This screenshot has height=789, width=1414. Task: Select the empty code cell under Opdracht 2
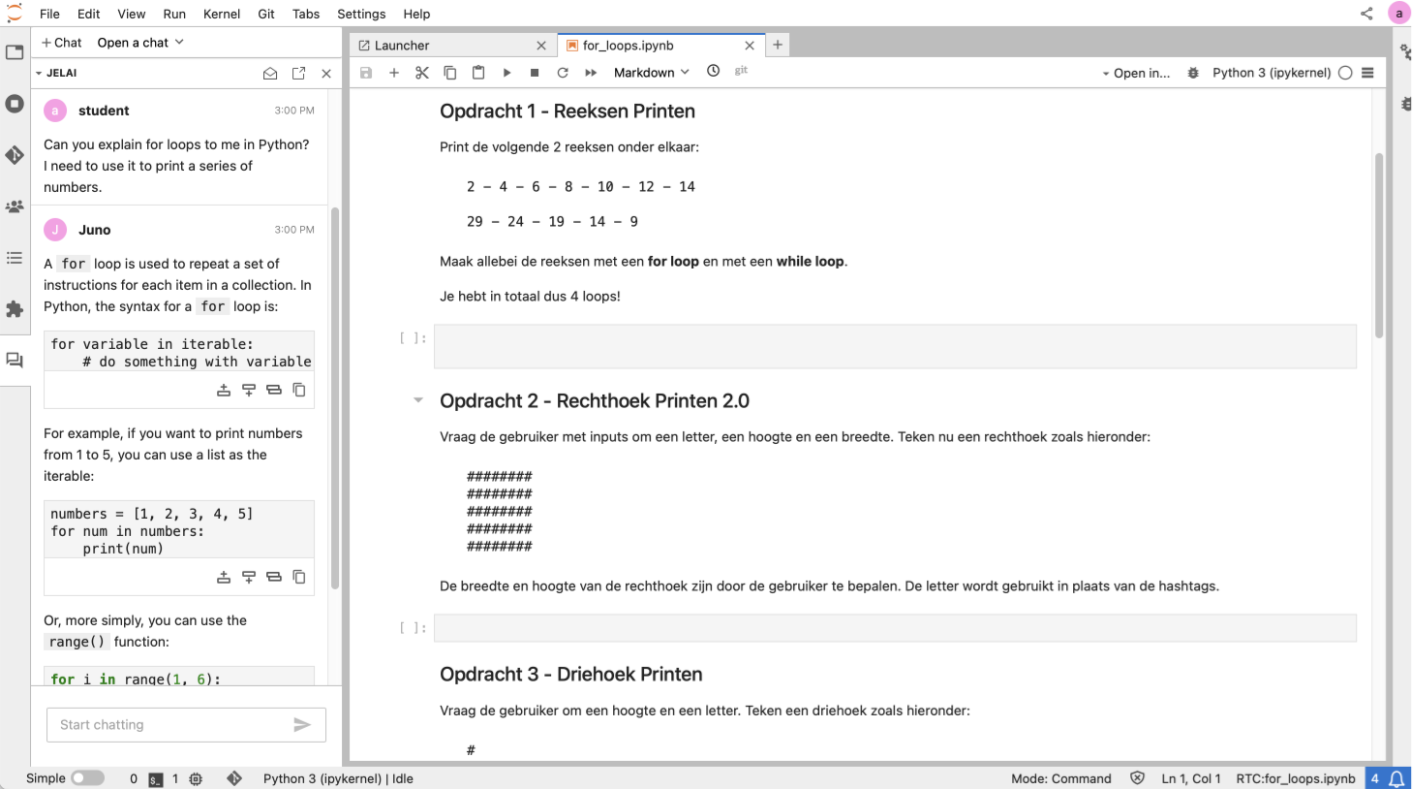click(895, 628)
